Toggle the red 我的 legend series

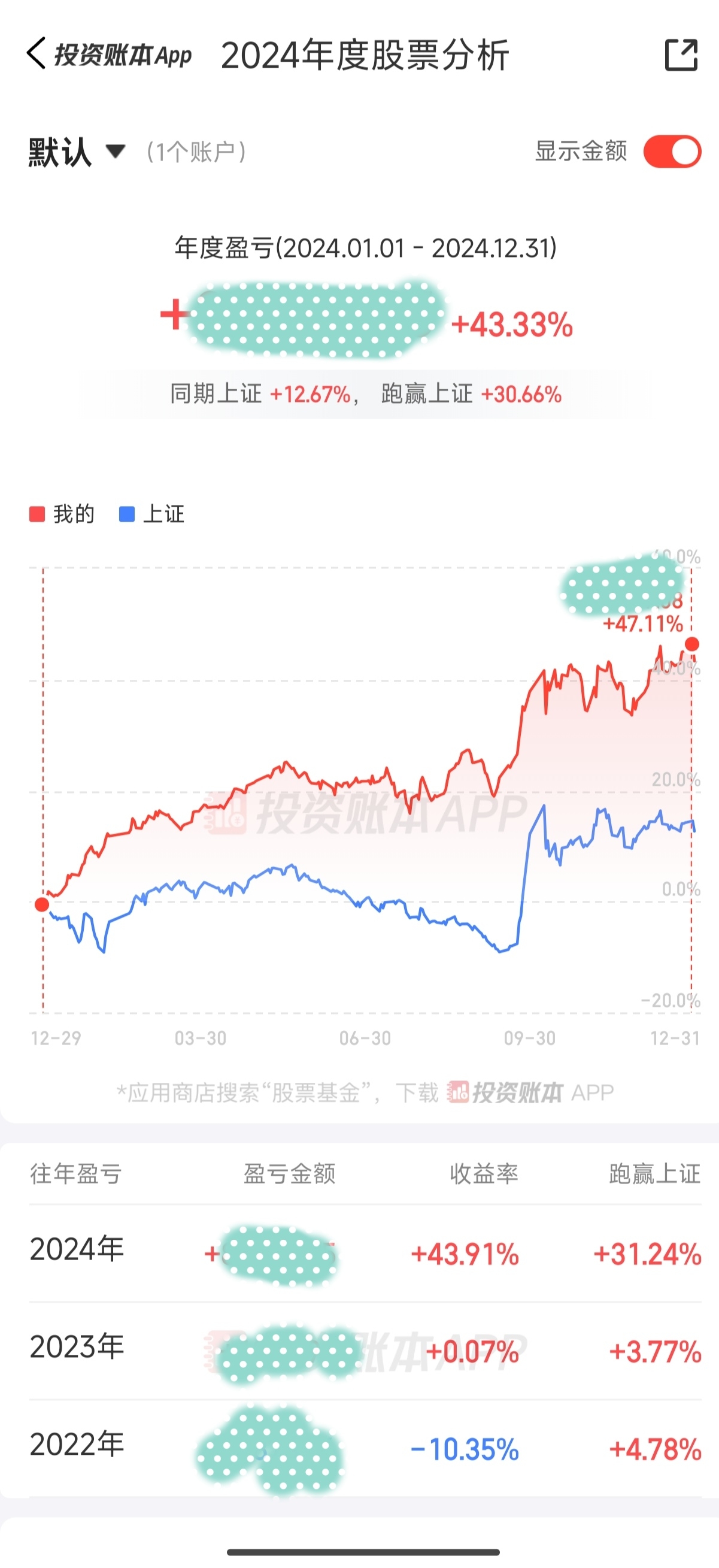[x=62, y=514]
